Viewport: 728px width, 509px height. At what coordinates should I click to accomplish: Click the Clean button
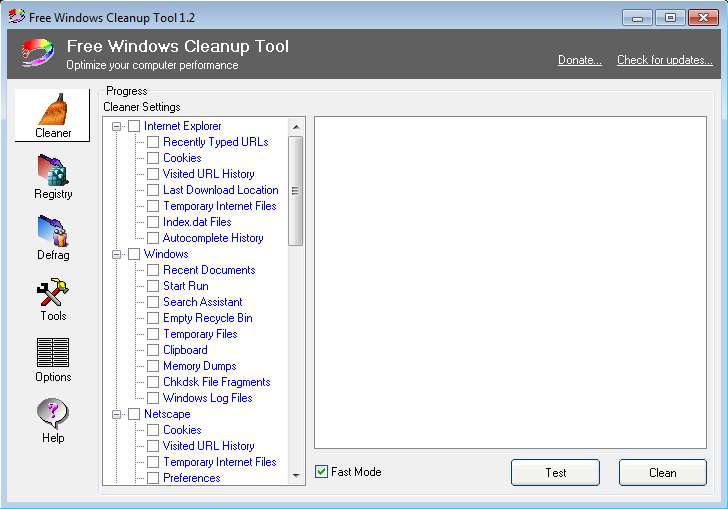(663, 473)
